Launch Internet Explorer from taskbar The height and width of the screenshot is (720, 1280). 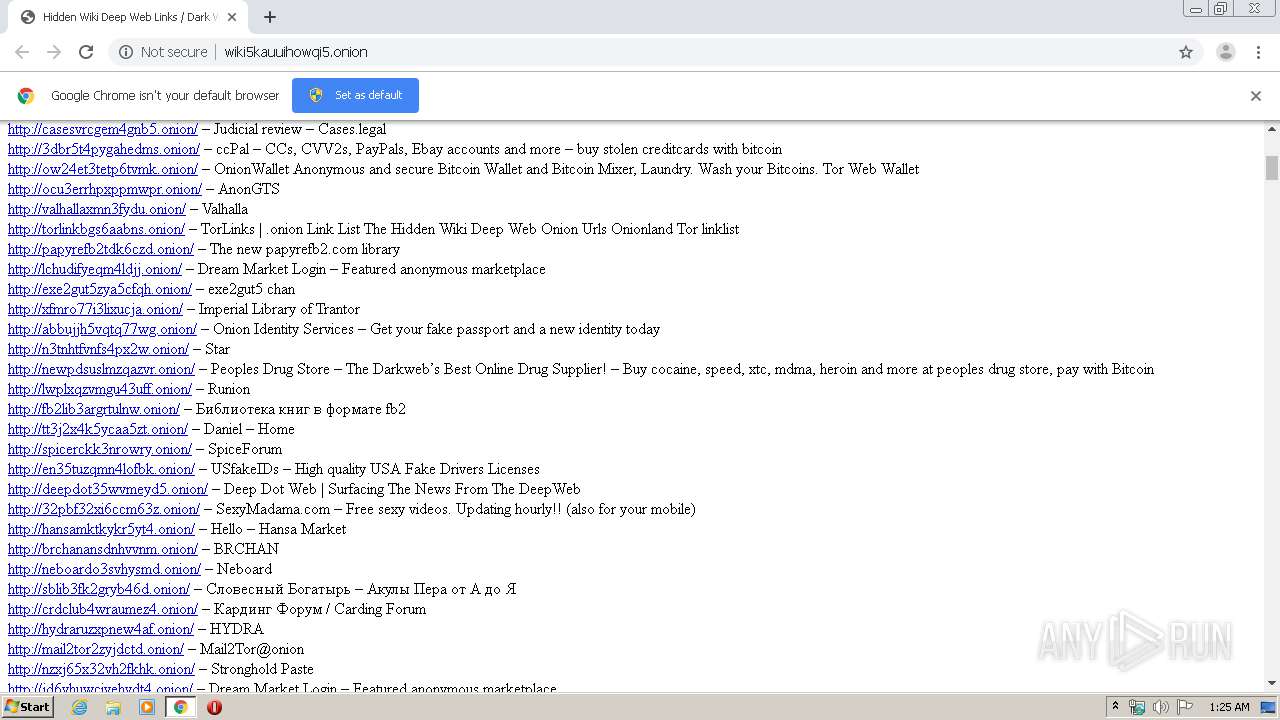[x=79, y=707]
